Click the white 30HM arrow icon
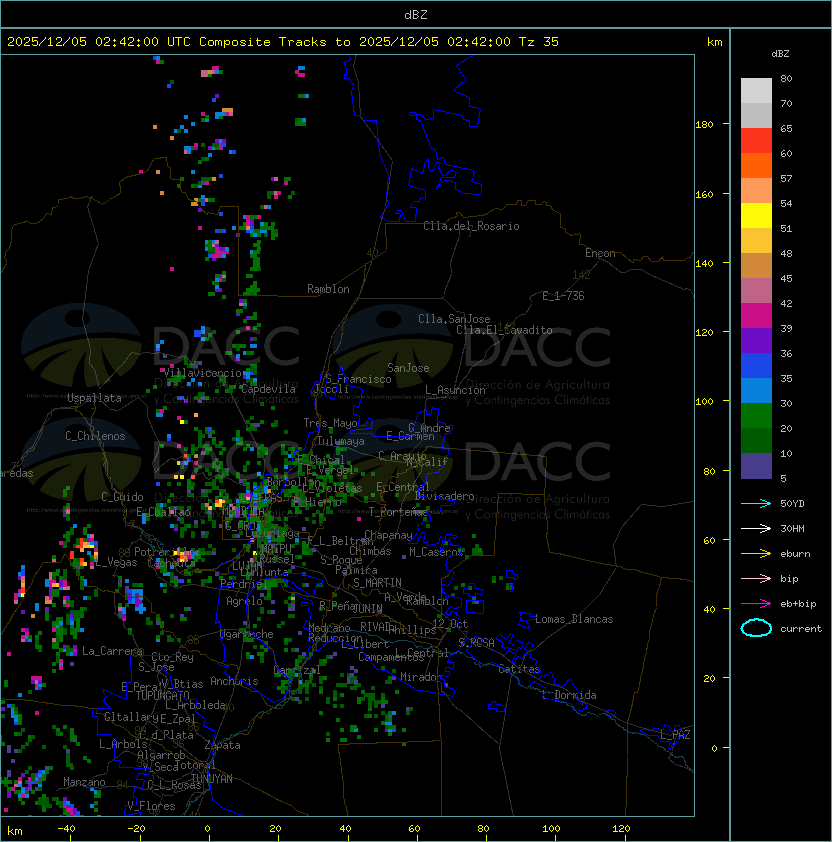Screen dimensions: 832x842 pos(756,528)
